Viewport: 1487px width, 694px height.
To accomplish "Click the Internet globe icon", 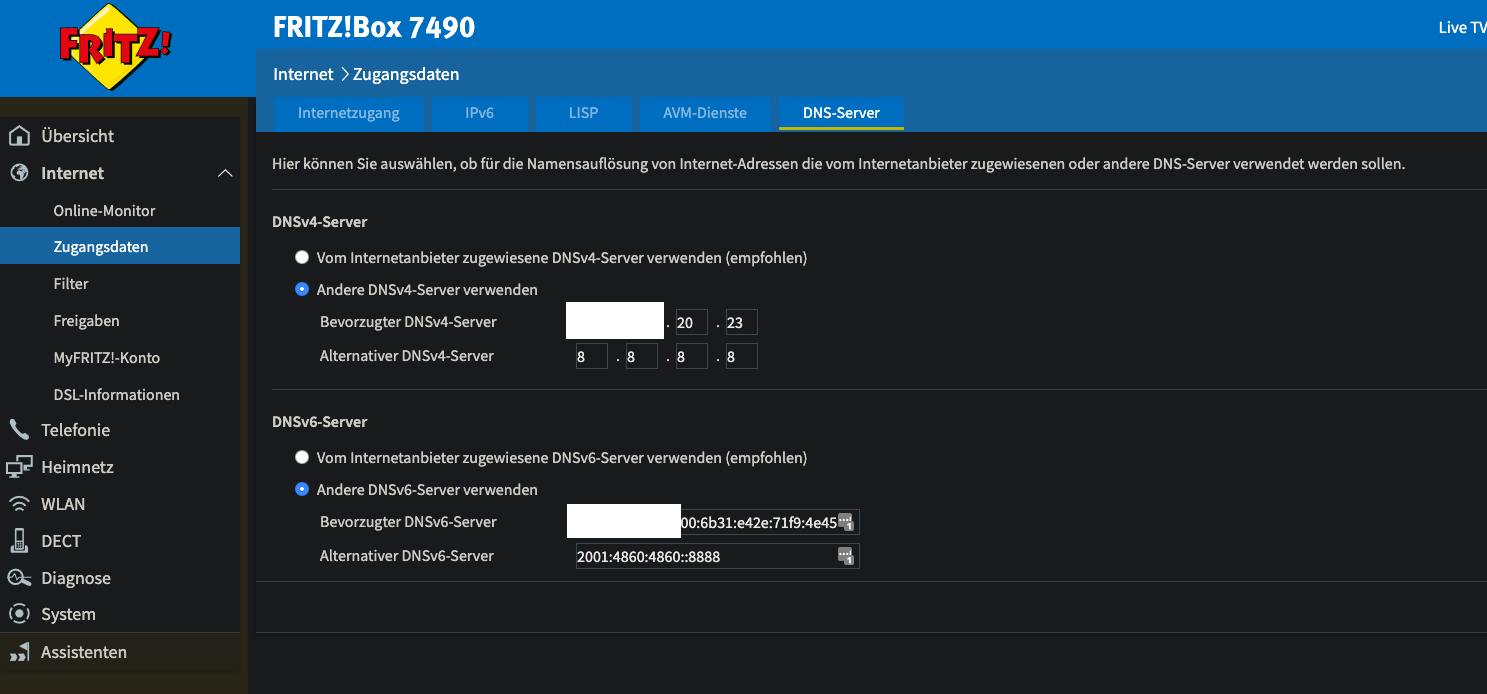I will pos(19,173).
